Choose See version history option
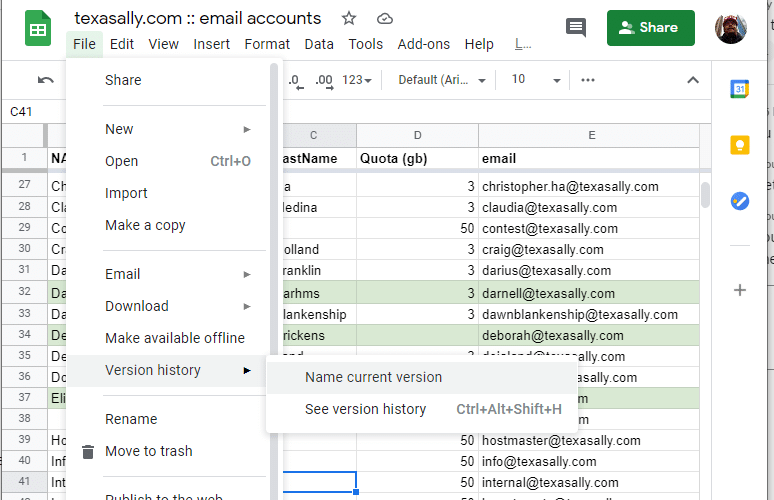The height and width of the screenshot is (500, 774). (365, 409)
